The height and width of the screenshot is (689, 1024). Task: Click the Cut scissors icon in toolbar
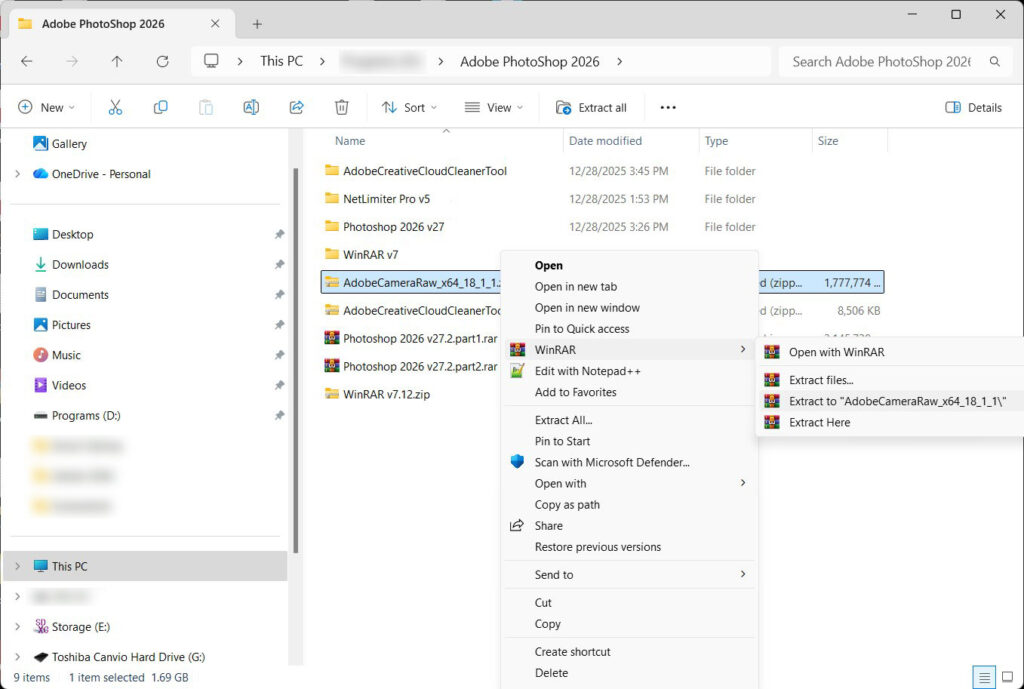pyautogui.click(x=115, y=107)
